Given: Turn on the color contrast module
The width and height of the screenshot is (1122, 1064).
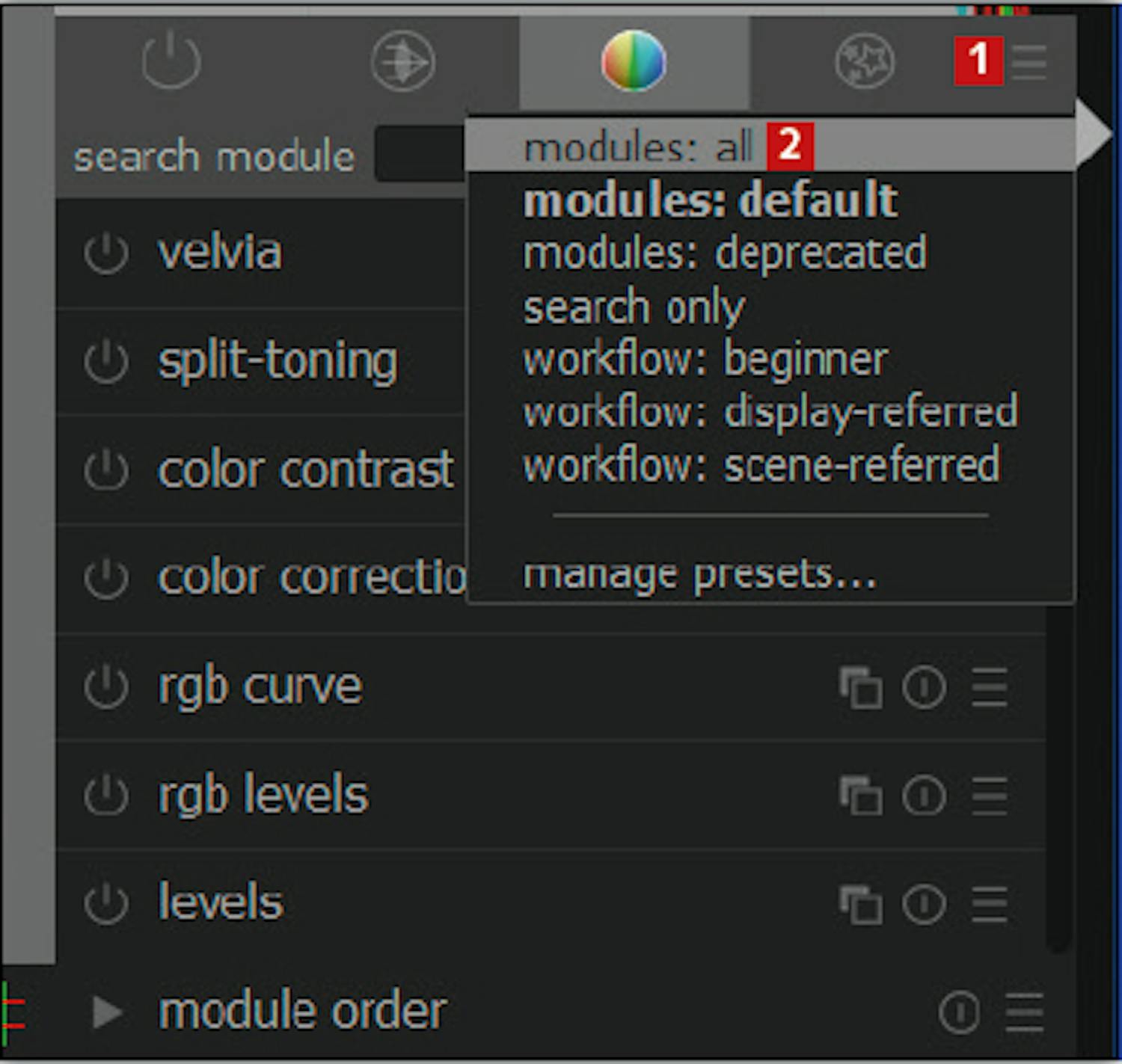Looking at the screenshot, I should point(106,470).
